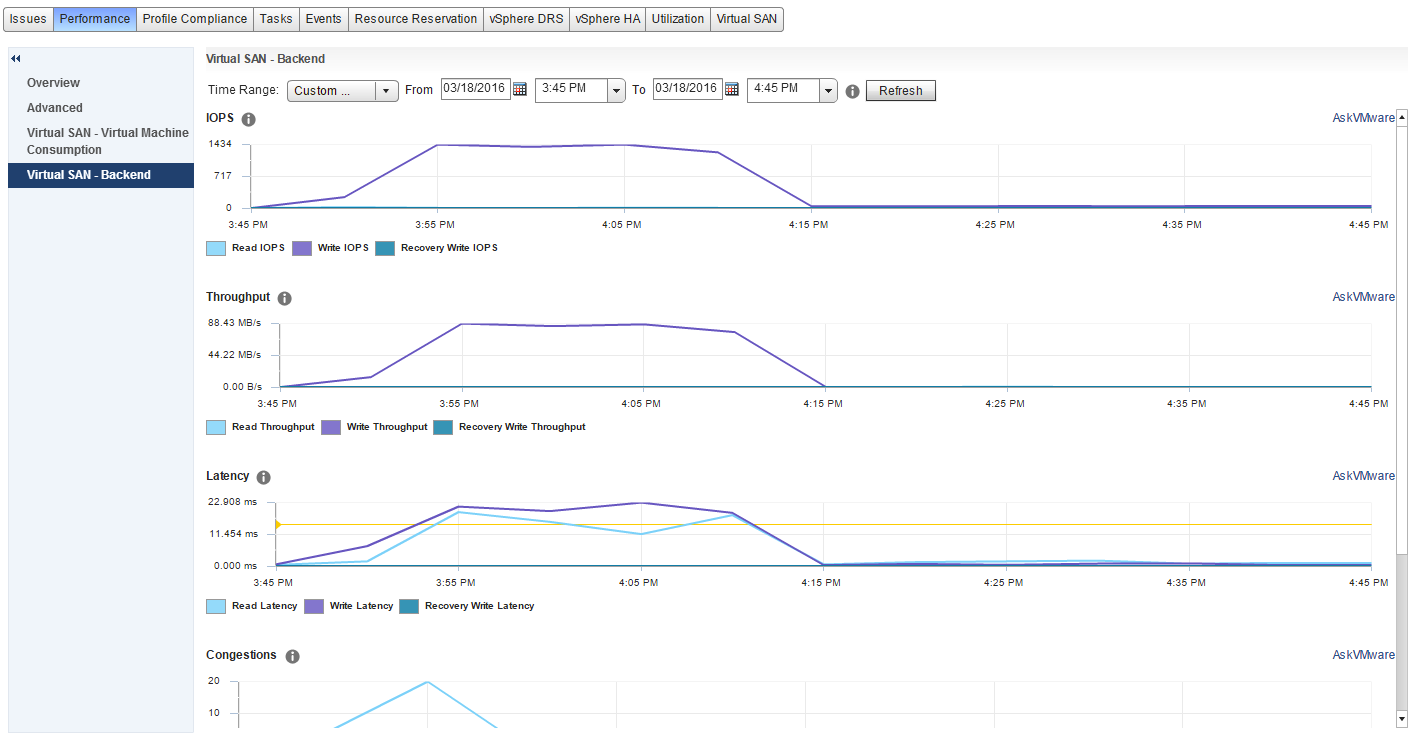The height and width of the screenshot is (737, 1417).
Task: Open the From date calendar picker
Action: [x=520, y=89]
